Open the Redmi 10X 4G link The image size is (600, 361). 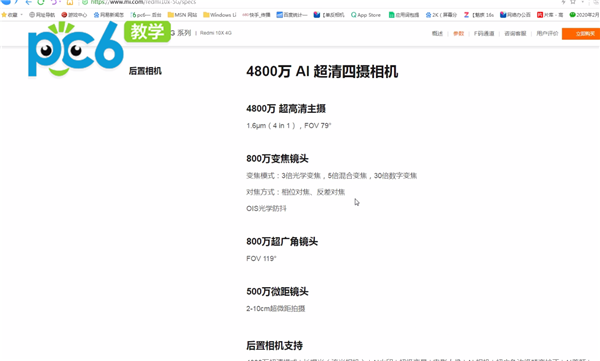pyautogui.click(x=215, y=33)
